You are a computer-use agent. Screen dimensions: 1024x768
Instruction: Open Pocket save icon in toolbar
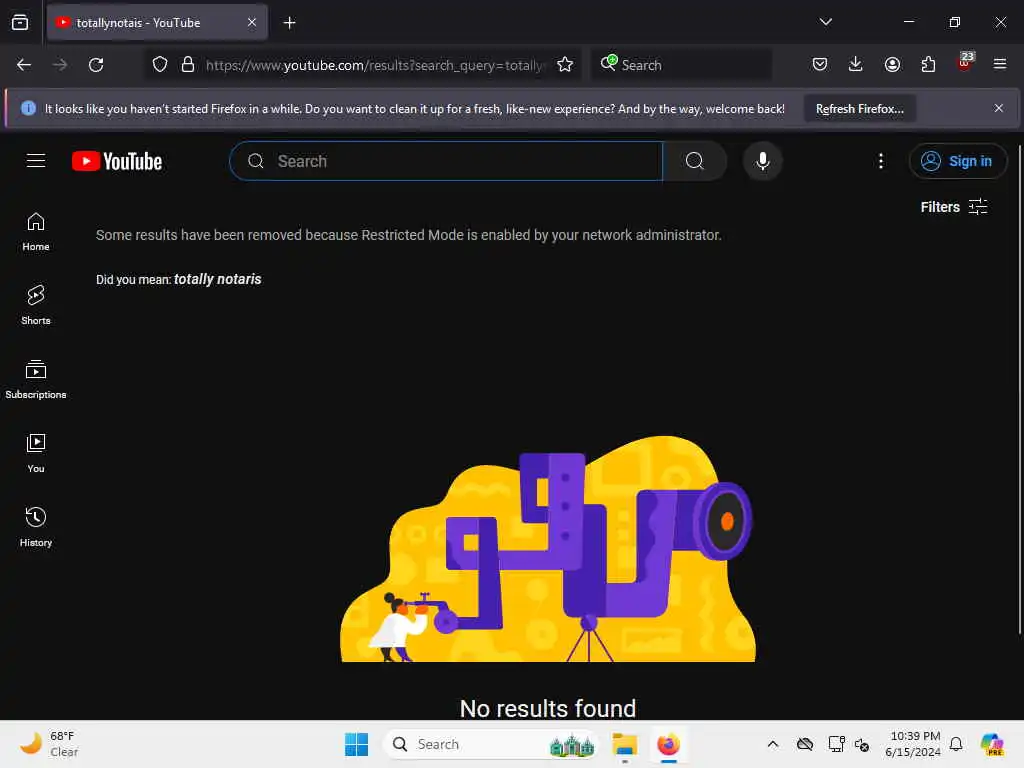click(820, 65)
